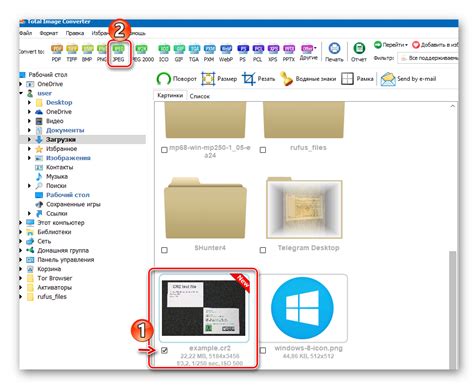474x385 pixels.
Task: Uncheck the example.cr2 file checkbox
Action: coord(164,350)
